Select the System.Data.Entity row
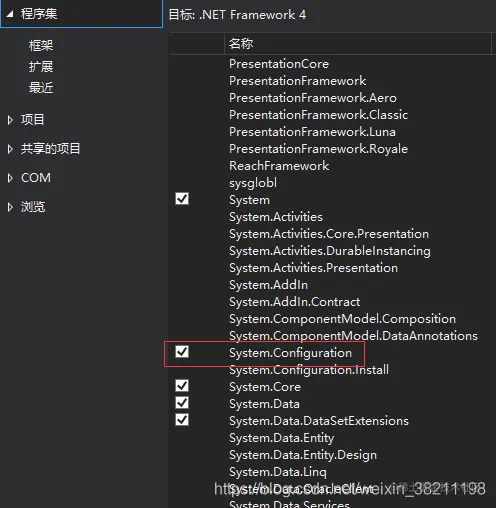The width and height of the screenshot is (496, 508). pos(282,438)
